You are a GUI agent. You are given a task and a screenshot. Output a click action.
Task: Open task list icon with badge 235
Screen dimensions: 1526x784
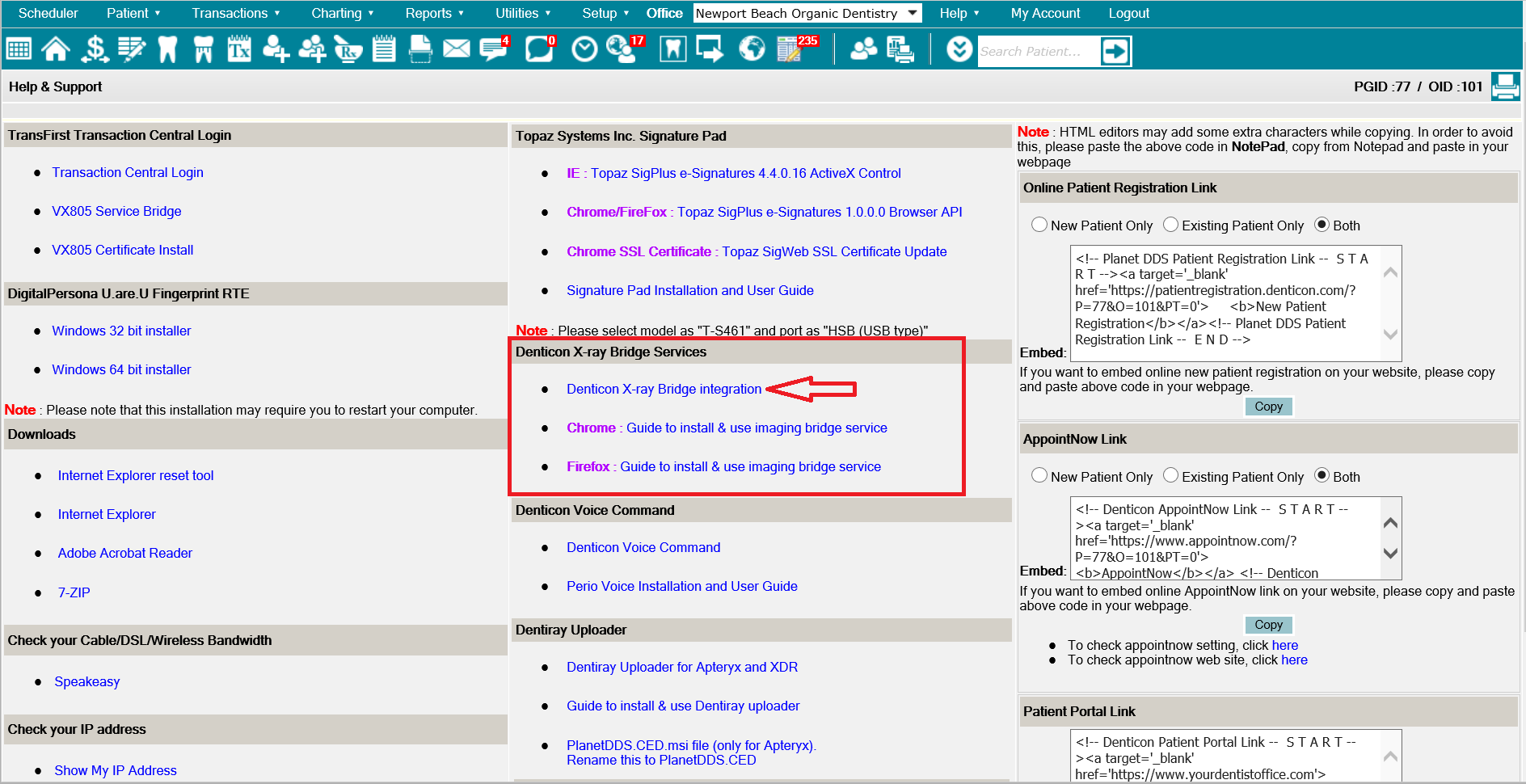[796, 49]
